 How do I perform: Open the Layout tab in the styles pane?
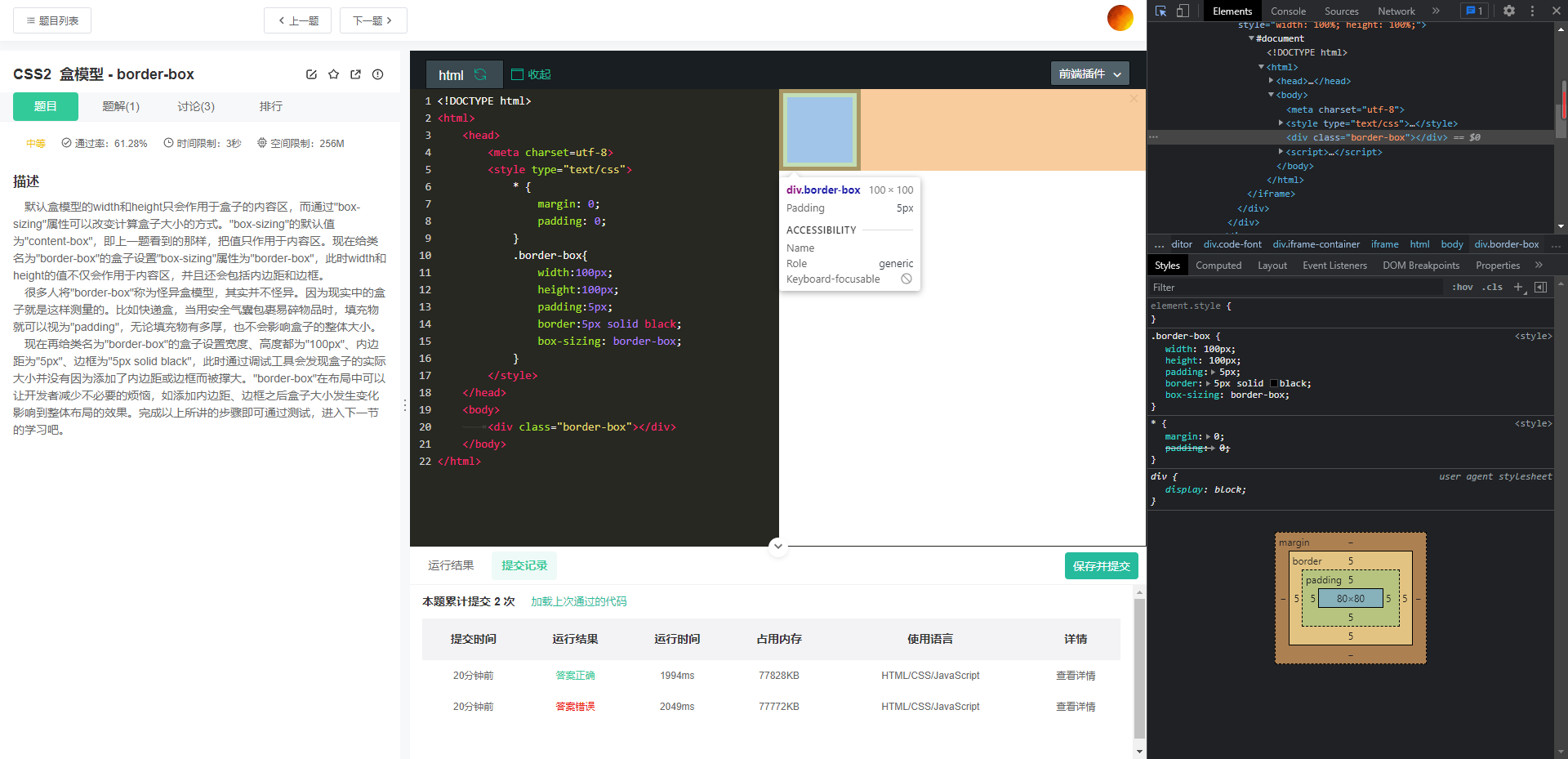[1272, 266]
